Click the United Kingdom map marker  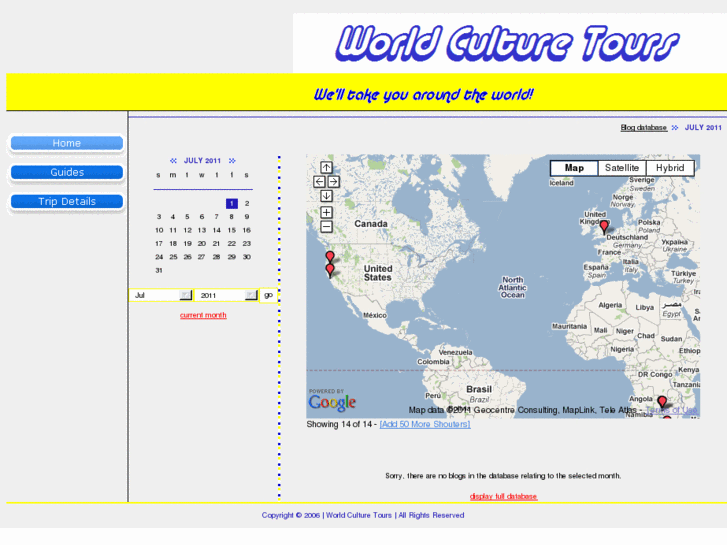click(x=604, y=227)
